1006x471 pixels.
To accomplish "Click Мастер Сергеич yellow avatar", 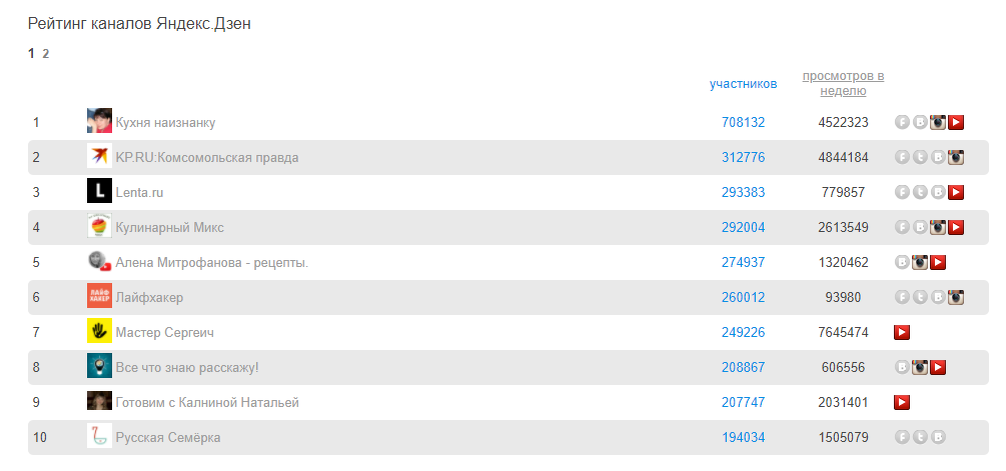I will [x=99, y=332].
